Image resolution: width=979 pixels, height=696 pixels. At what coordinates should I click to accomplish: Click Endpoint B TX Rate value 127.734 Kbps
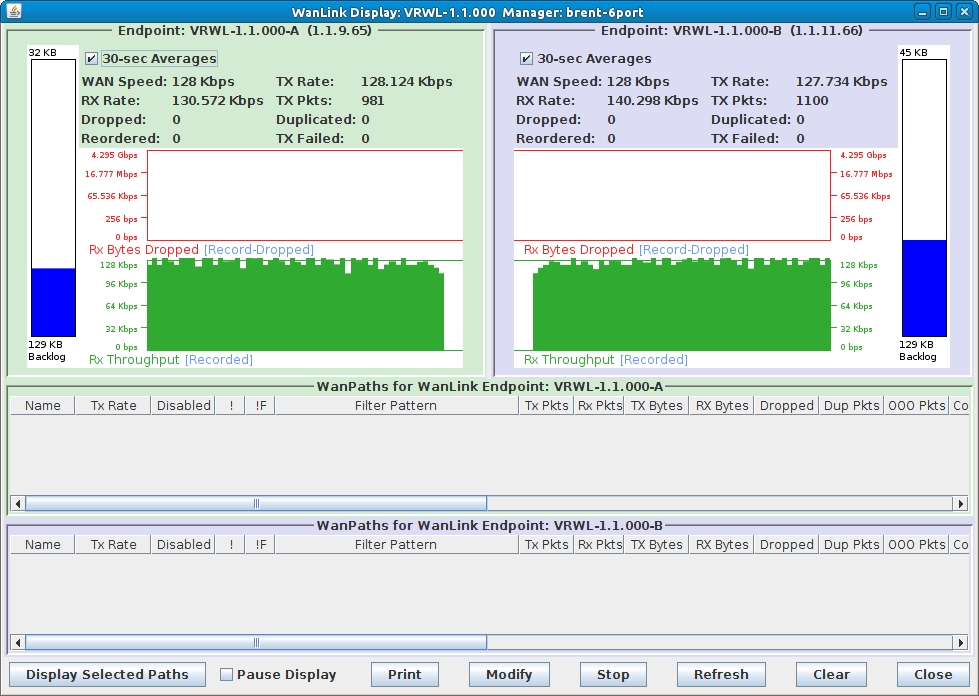point(841,82)
